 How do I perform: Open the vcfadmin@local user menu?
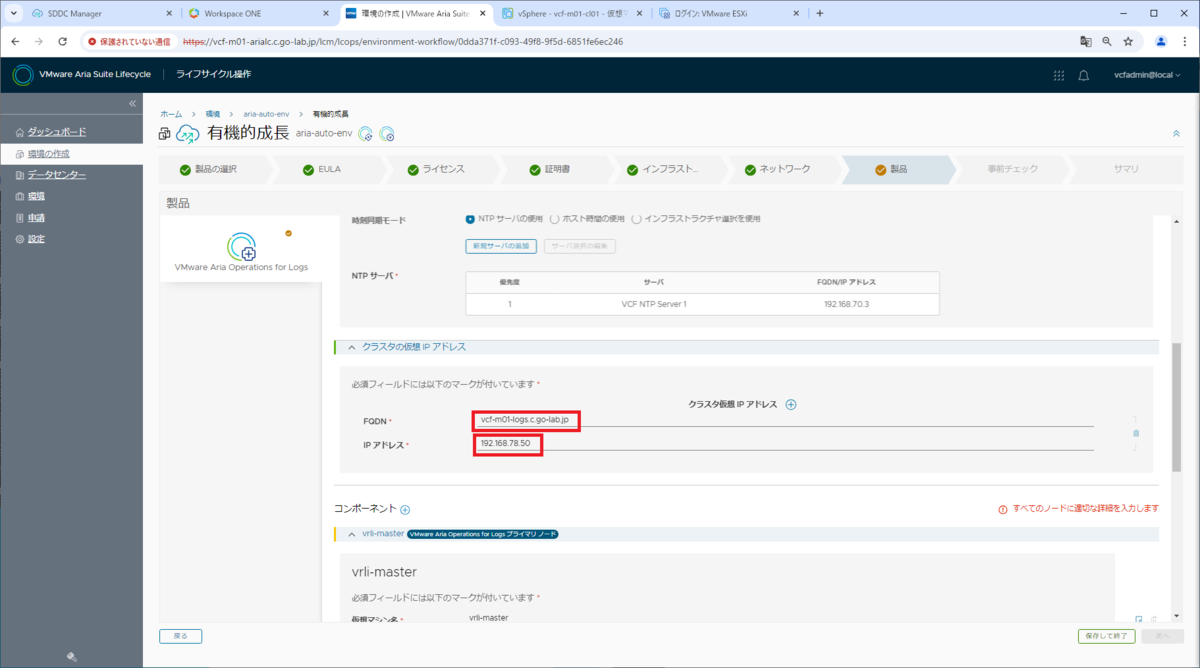1146,75
